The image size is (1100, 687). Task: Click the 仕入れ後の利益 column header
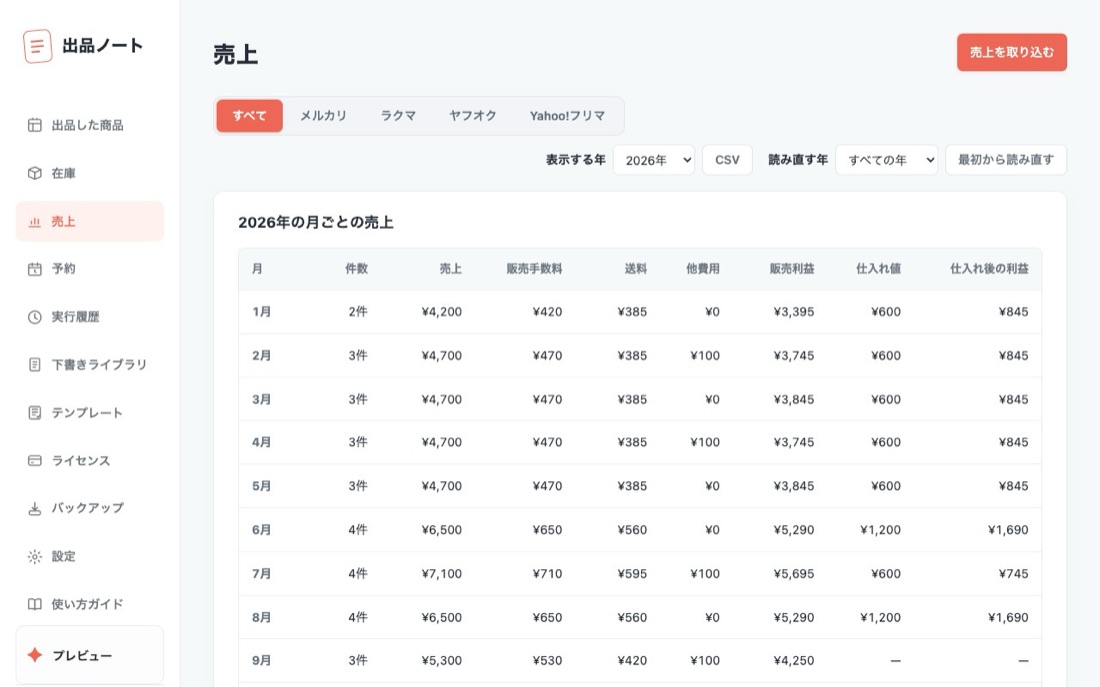(x=989, y=269)
